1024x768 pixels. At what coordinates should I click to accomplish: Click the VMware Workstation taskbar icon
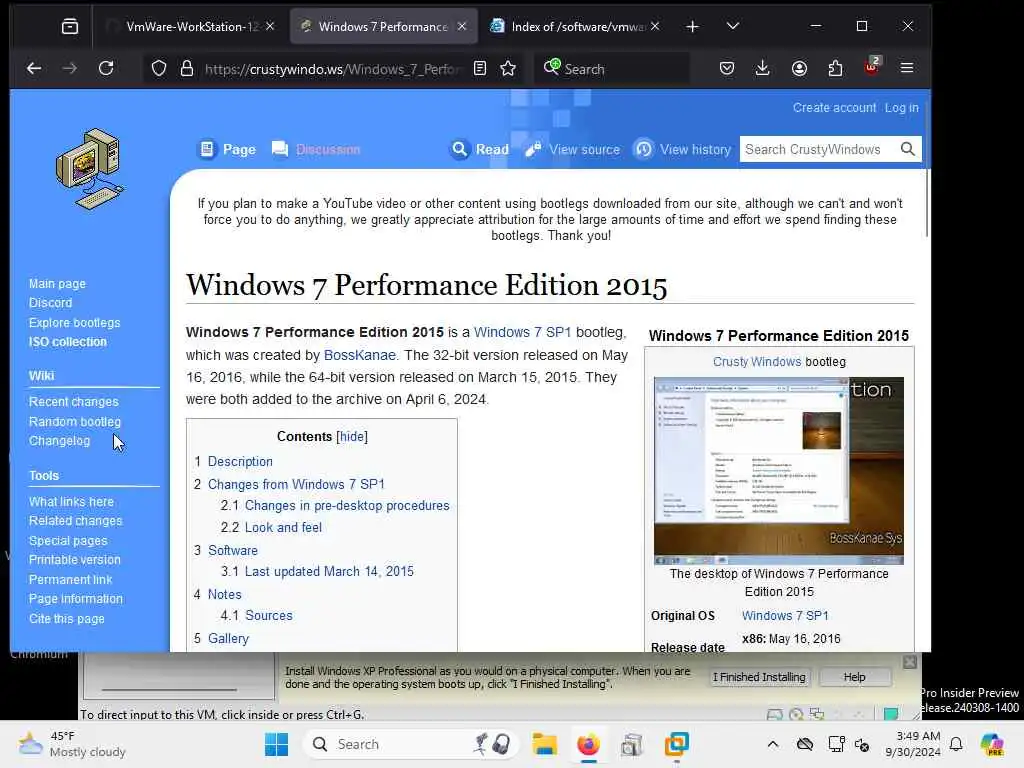click(677, 744)
